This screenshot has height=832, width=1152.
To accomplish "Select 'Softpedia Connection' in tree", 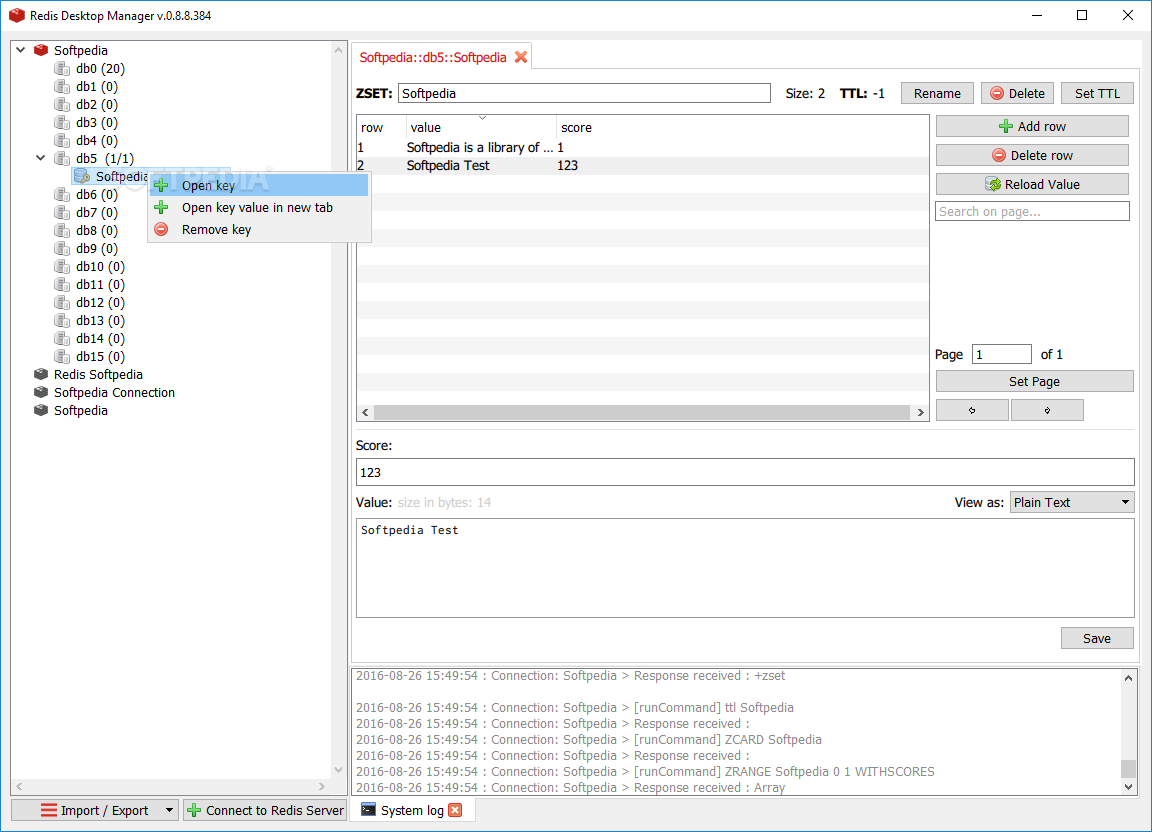I will click(114, 392).
